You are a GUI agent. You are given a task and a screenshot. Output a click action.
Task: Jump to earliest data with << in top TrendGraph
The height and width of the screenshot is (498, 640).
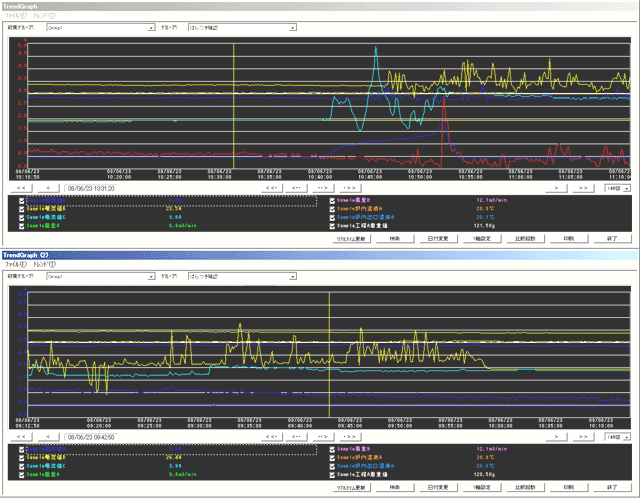pos(21,188)
